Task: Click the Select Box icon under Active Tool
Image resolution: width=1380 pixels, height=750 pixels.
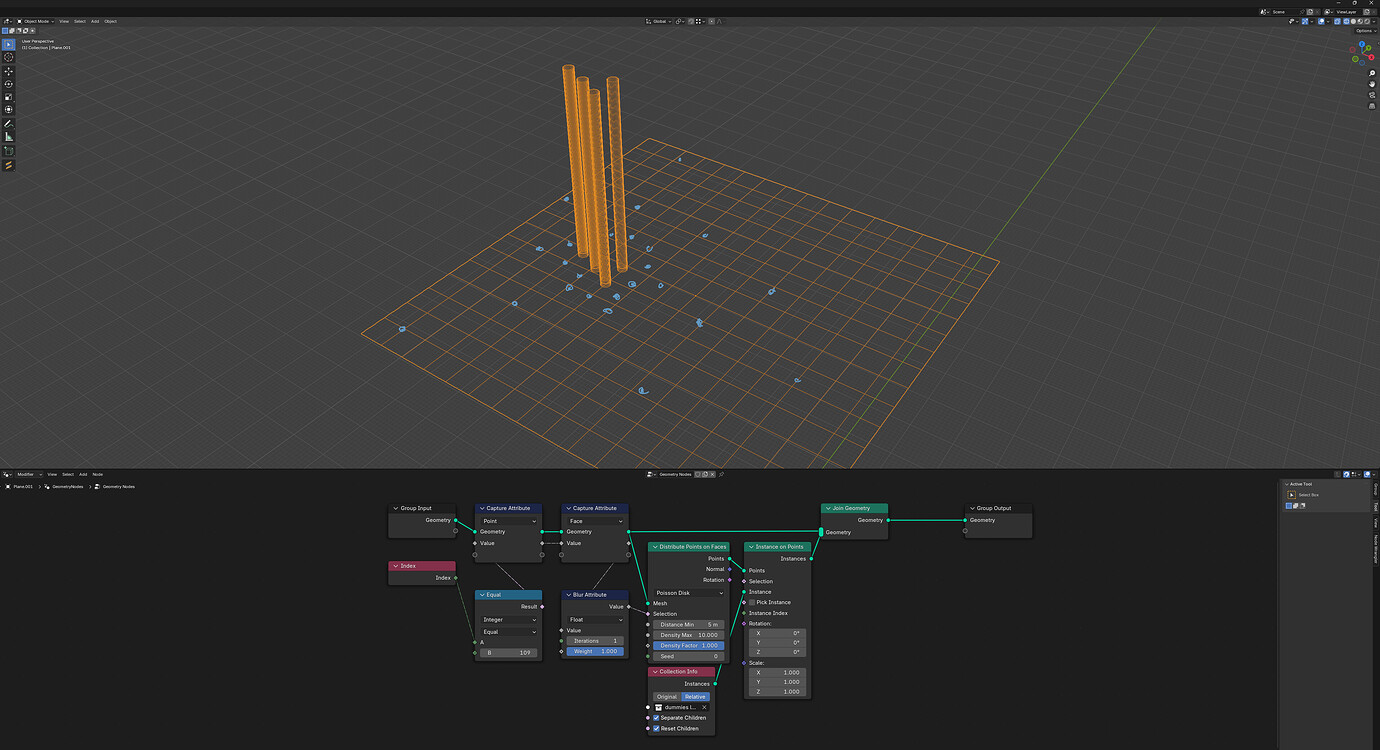Action: pyautogui.click(x=1292, y=494)
